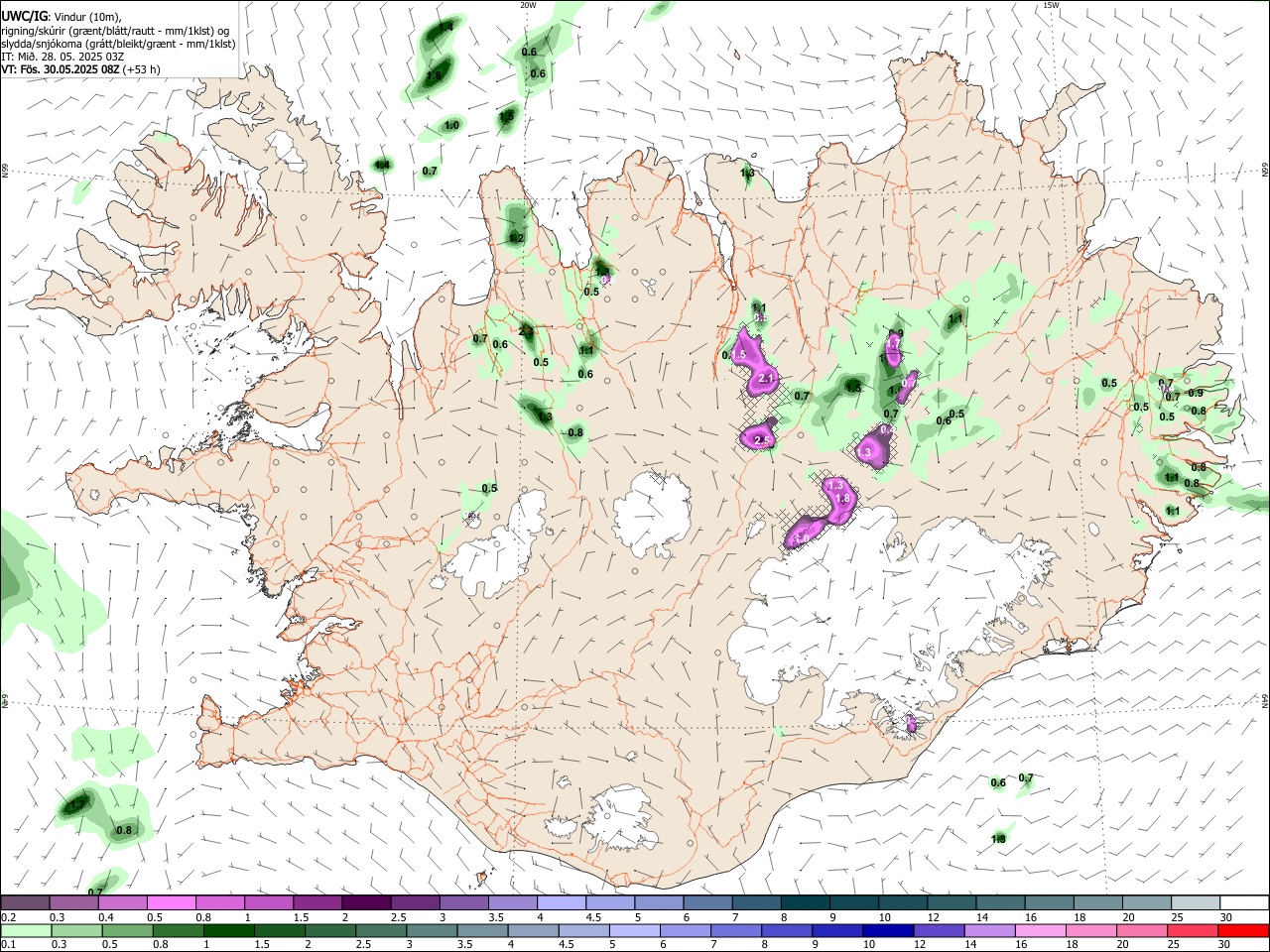Click the red 30 mm rain legend swatch
The height and width of the screenshot is (952, 1270).
[x=1244, y=930]
